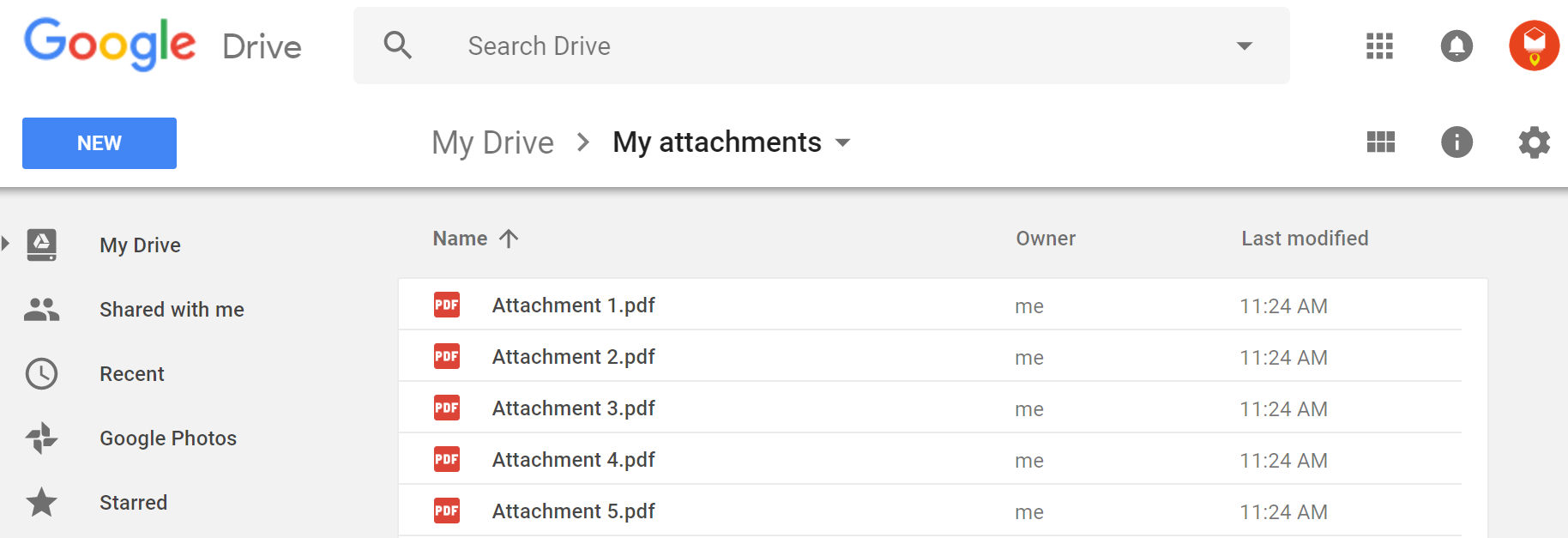1568x538 pixels.
Task: Open the notifications bell
Action: [x=1456, y=45]
